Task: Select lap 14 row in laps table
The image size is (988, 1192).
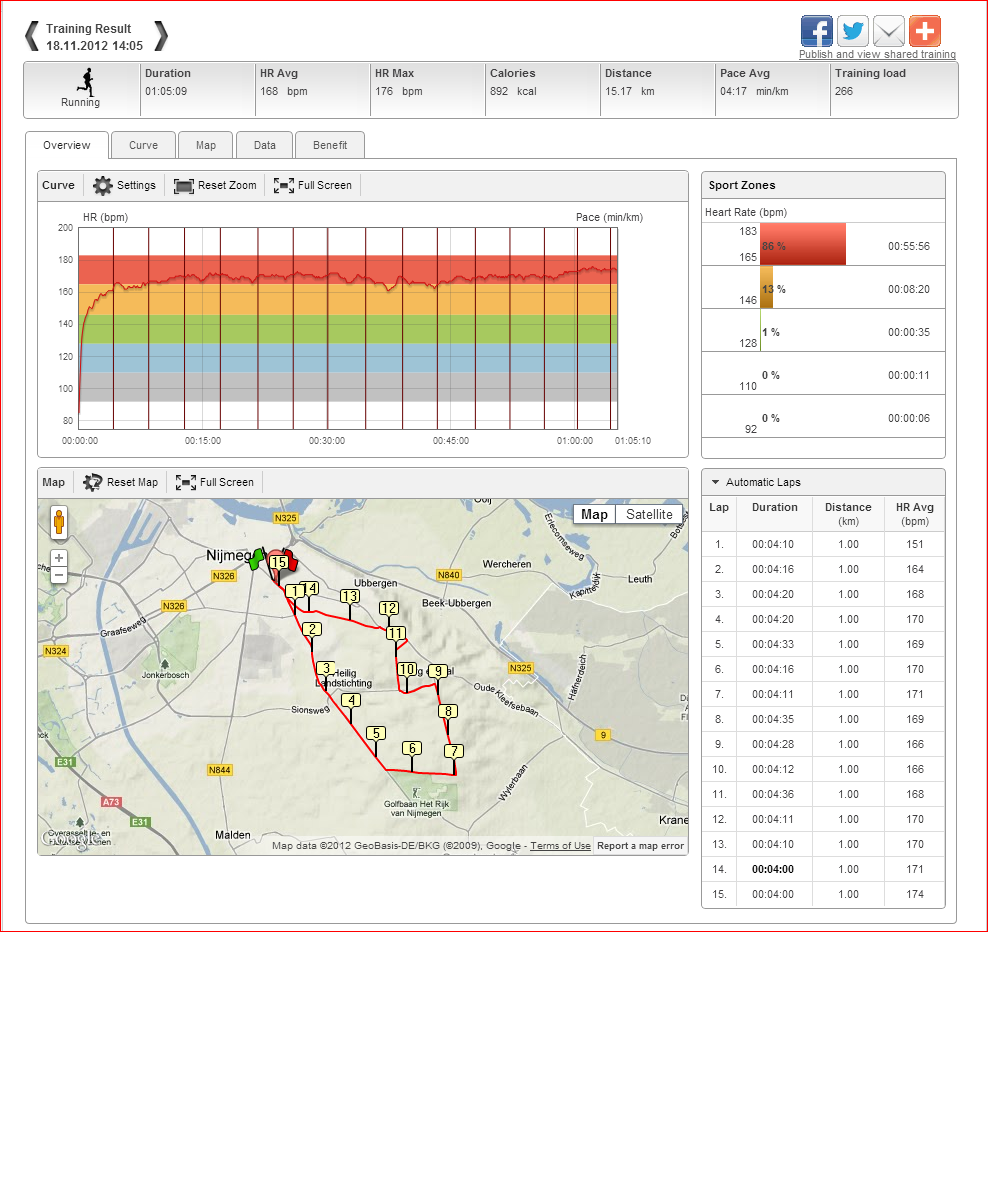Action: click(823, 869)
